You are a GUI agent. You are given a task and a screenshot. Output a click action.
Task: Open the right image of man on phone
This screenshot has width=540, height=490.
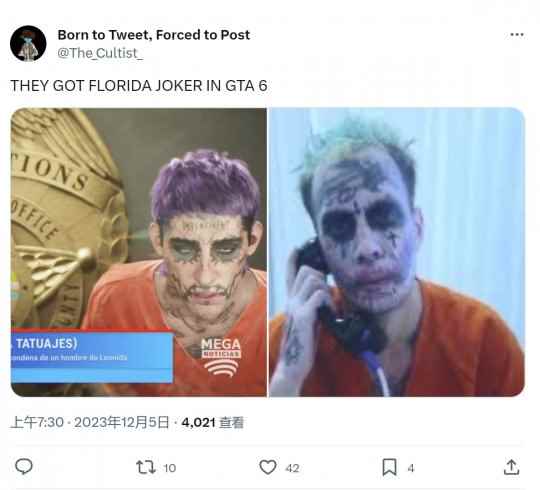pos(397,252)
